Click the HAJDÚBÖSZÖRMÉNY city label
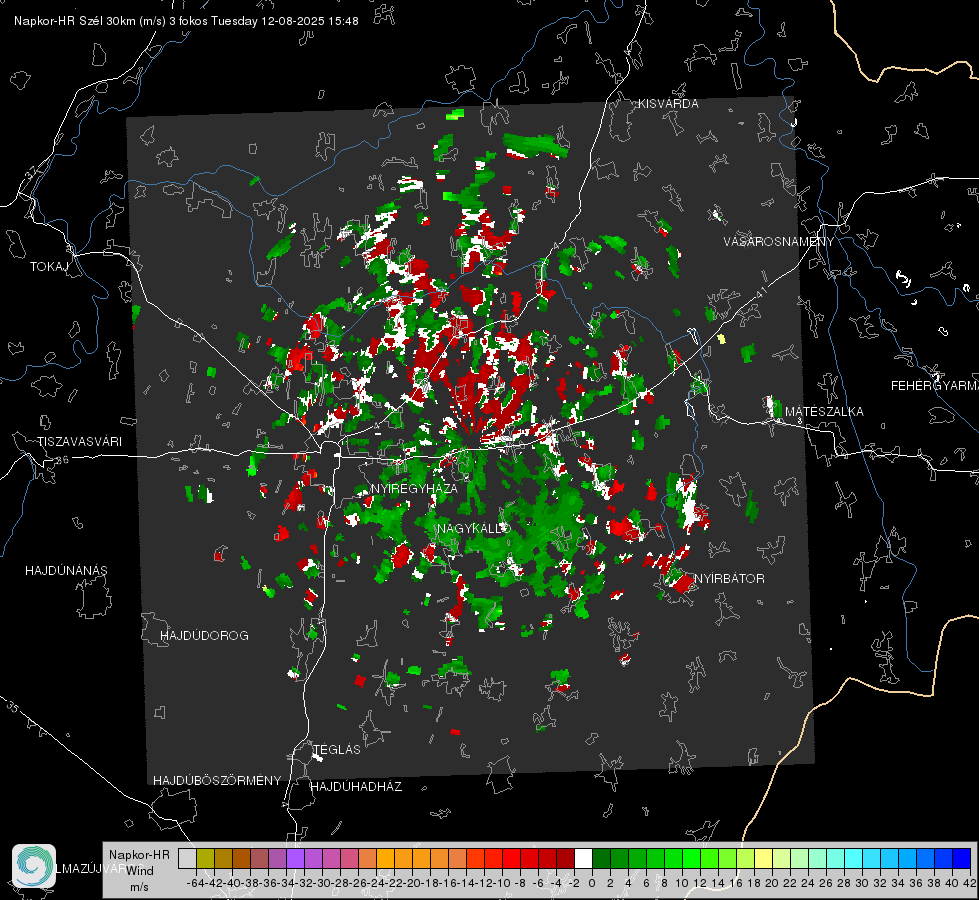 point(217,781)
